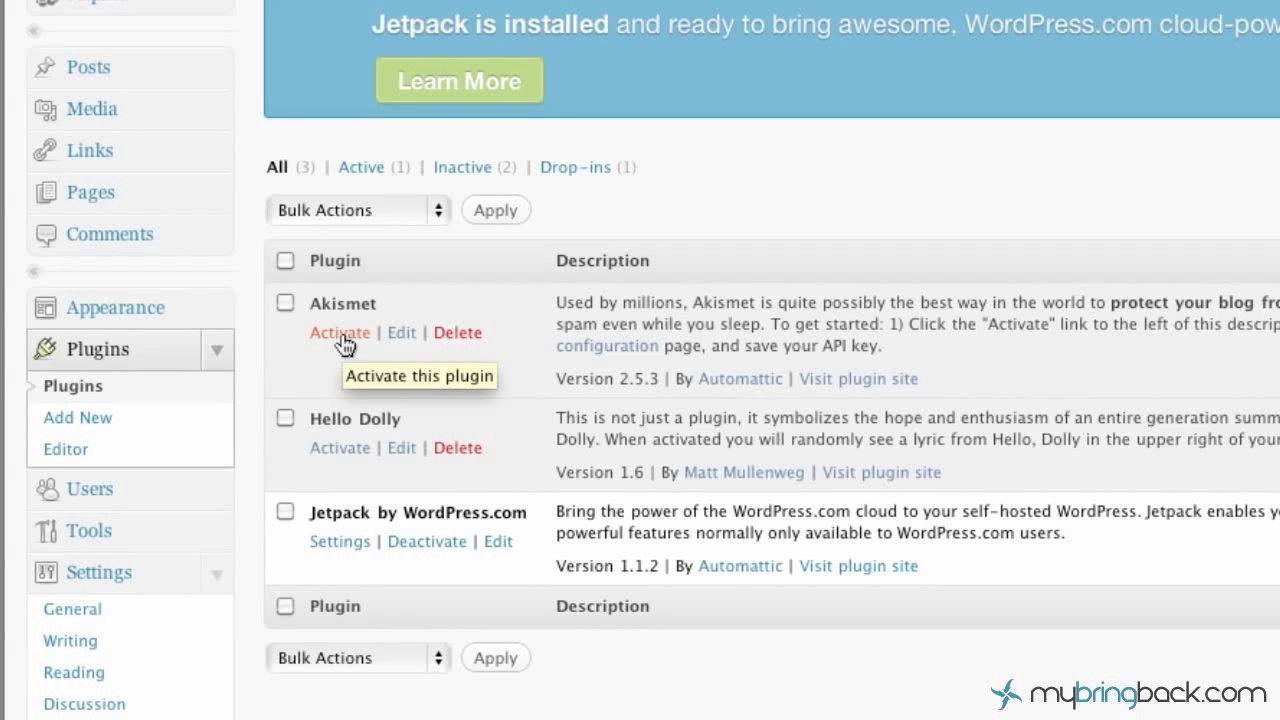Select the Jetpack by WordPress.com checkbox
This screenshot has height=720, width=1280.
tap(286, 511)
